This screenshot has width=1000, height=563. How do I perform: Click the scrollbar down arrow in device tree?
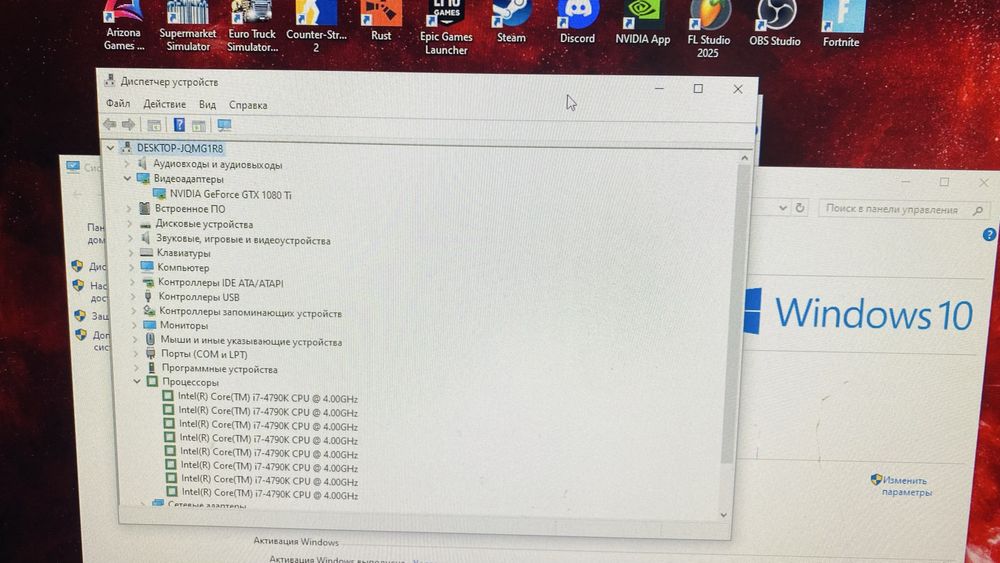point(723,515)
